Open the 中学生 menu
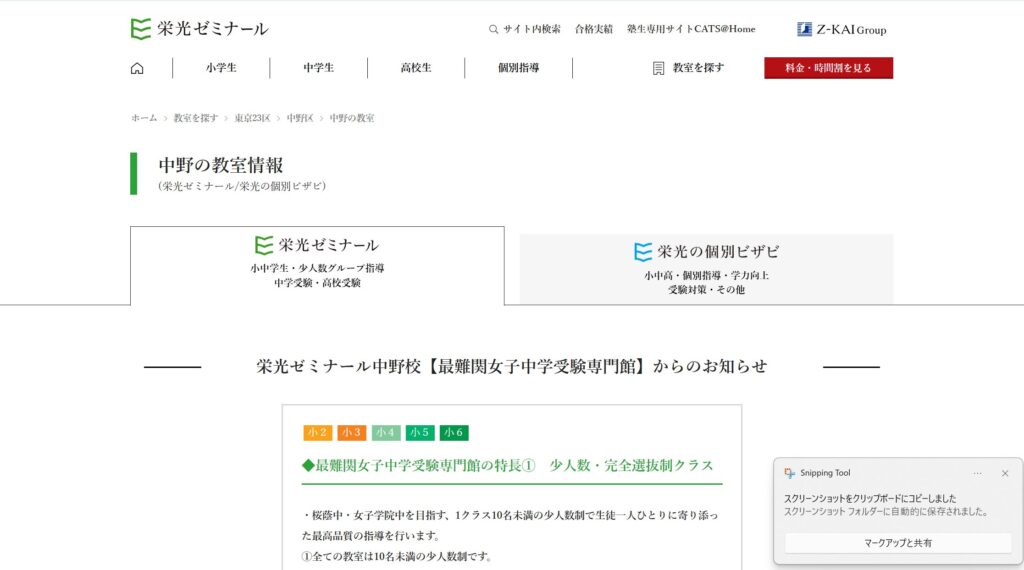This screenshot has width=1024, height=570. click(319, 68)
